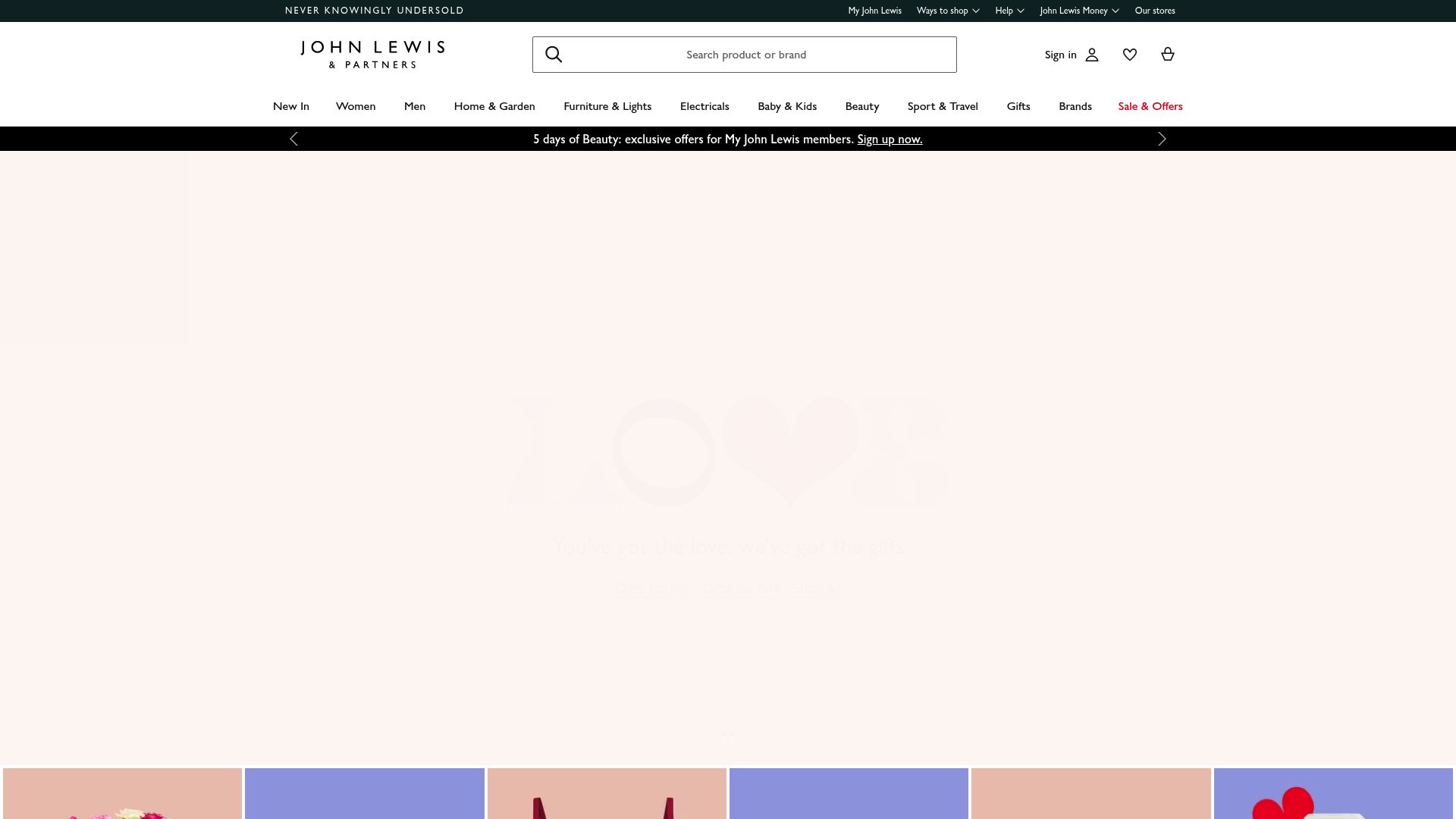
Task: Go to Our stores link
Action: 1155,11
